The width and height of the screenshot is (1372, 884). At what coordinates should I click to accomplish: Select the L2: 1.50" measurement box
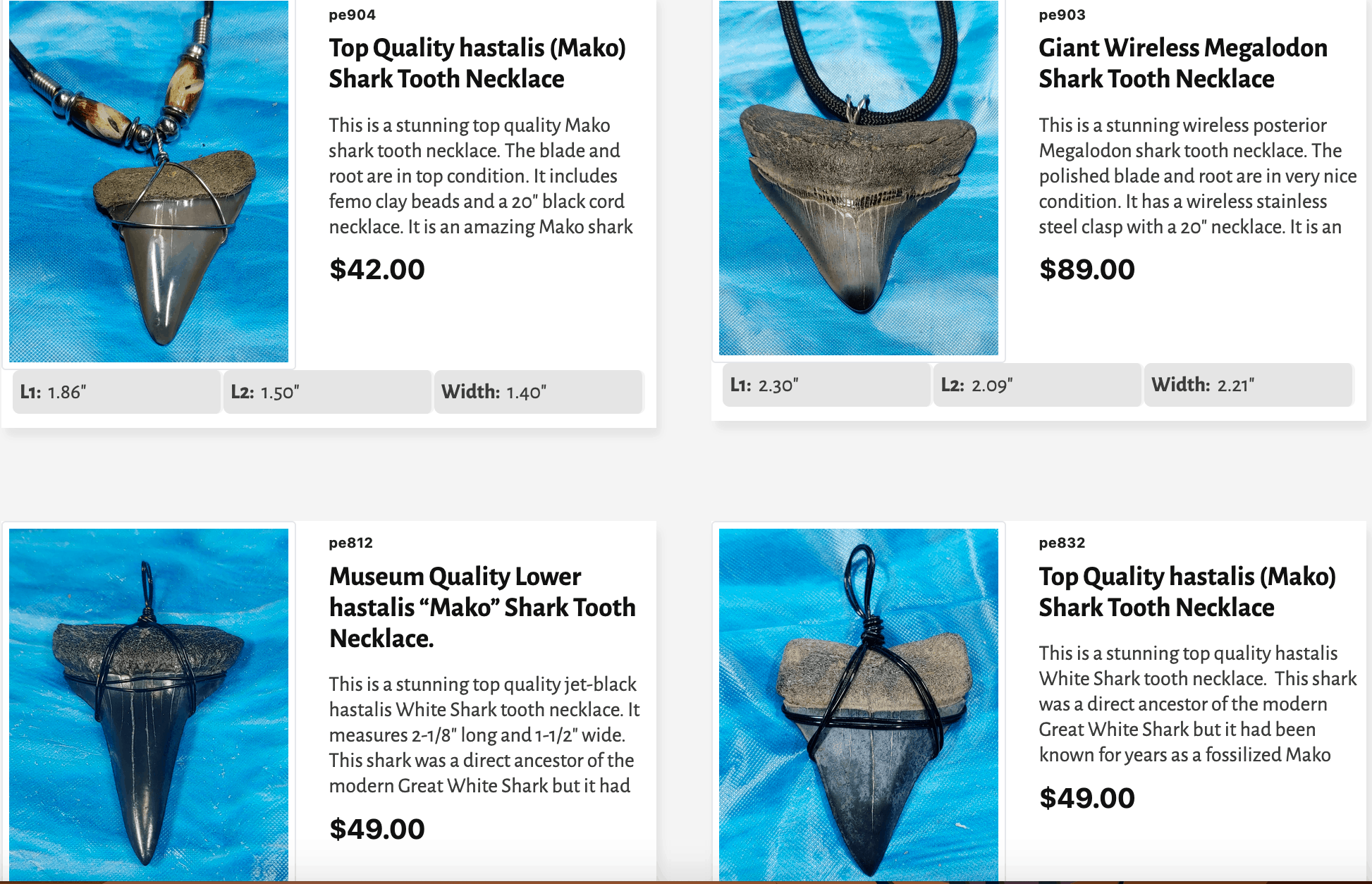coord(328,392)
